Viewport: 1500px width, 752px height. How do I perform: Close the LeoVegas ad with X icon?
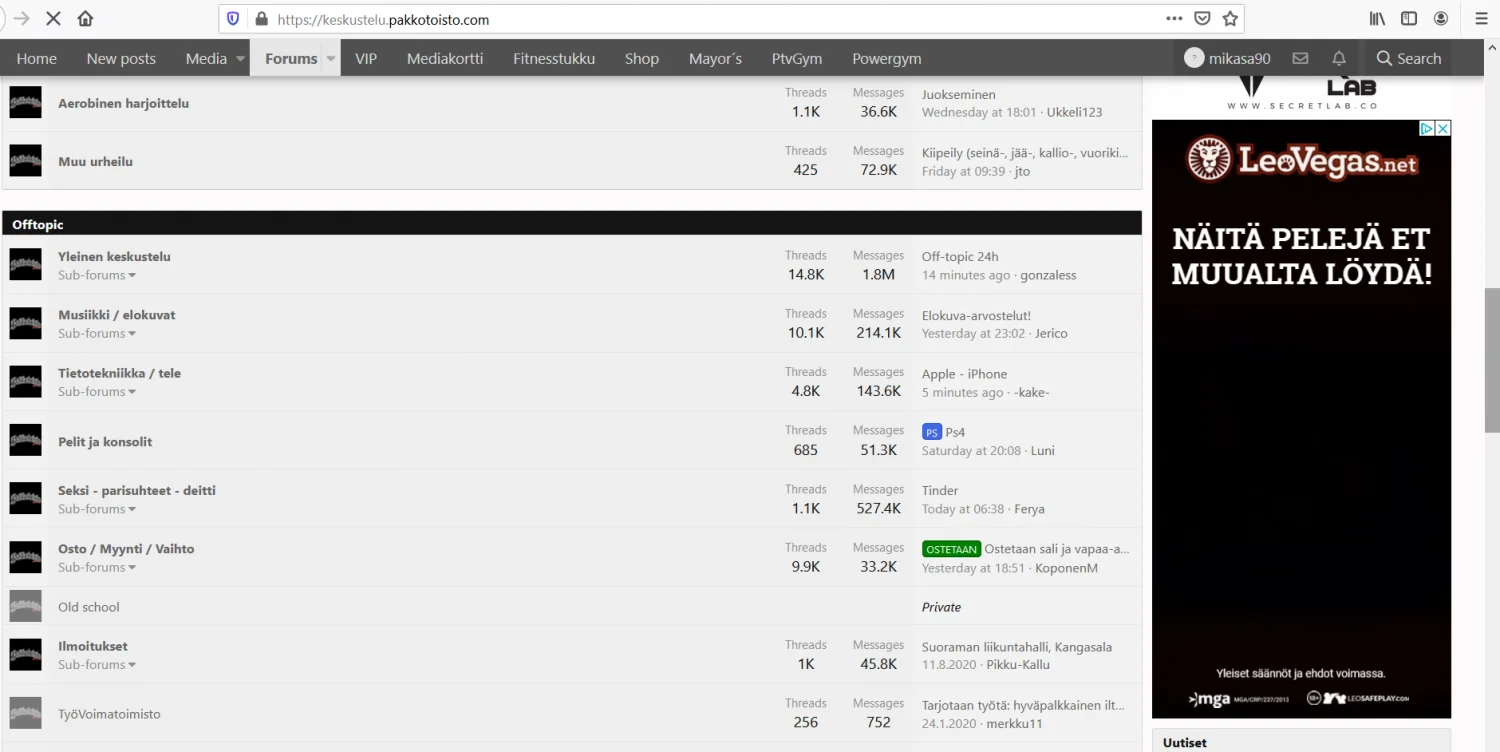click(1443, 128)
